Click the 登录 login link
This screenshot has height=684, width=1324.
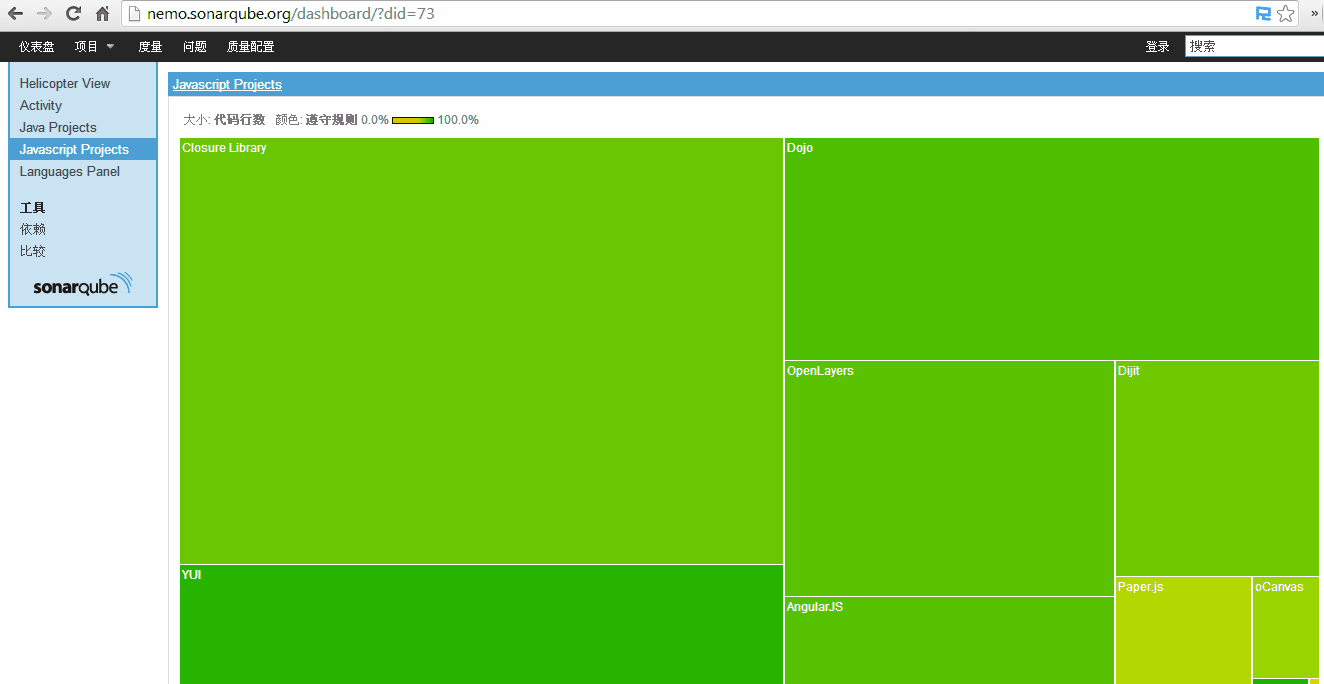click(x=1157, y=46)
